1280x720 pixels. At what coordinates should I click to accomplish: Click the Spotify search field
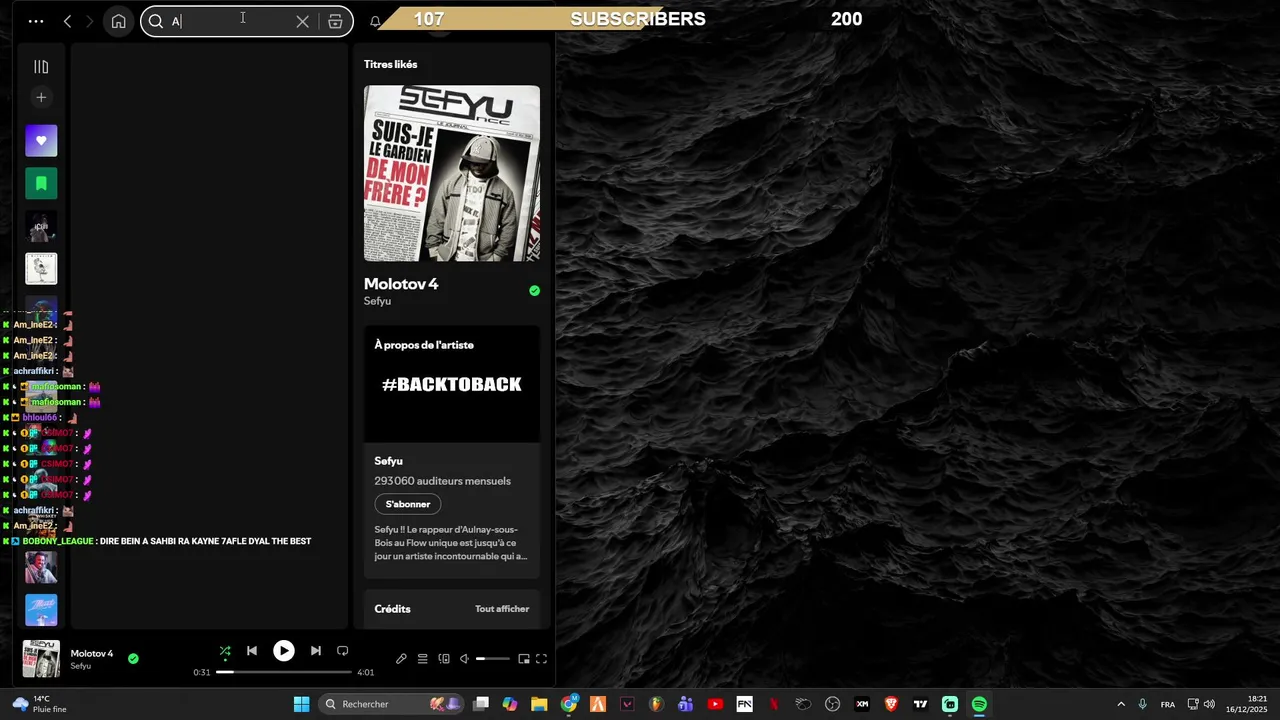point(247,21)
